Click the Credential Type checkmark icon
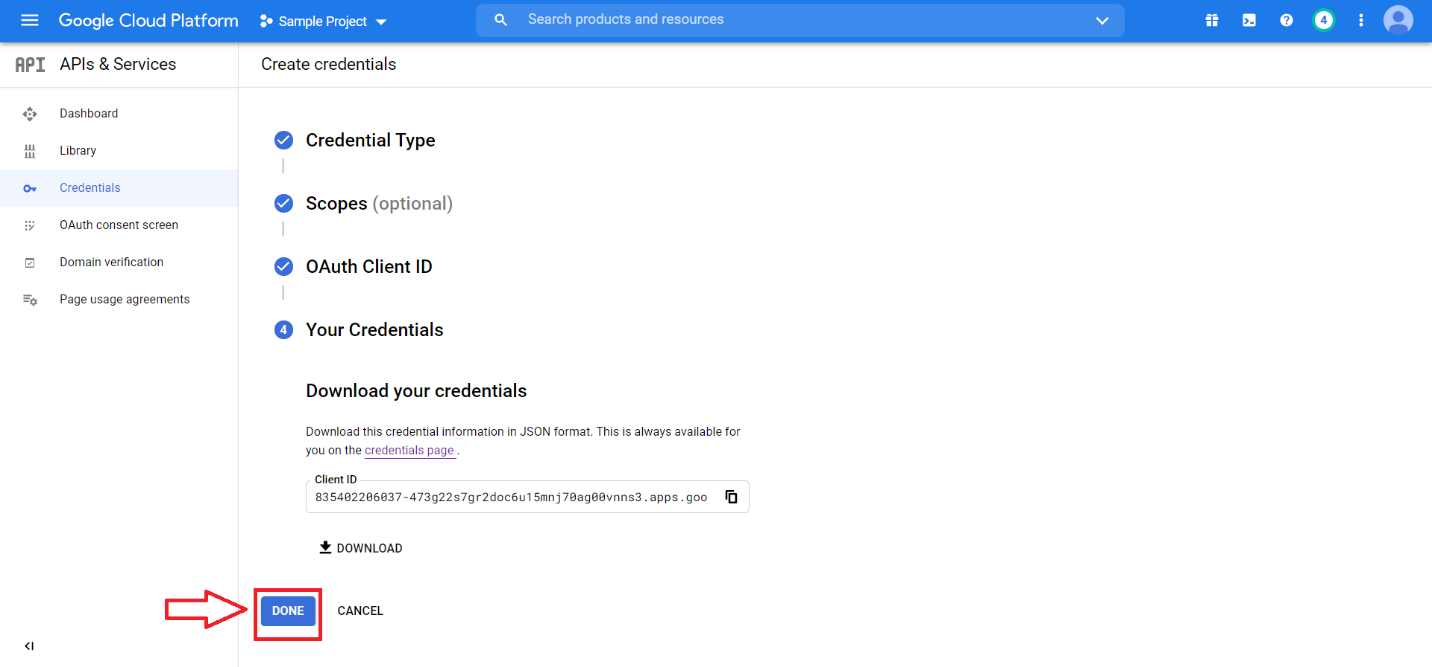 tap(284, 140)
